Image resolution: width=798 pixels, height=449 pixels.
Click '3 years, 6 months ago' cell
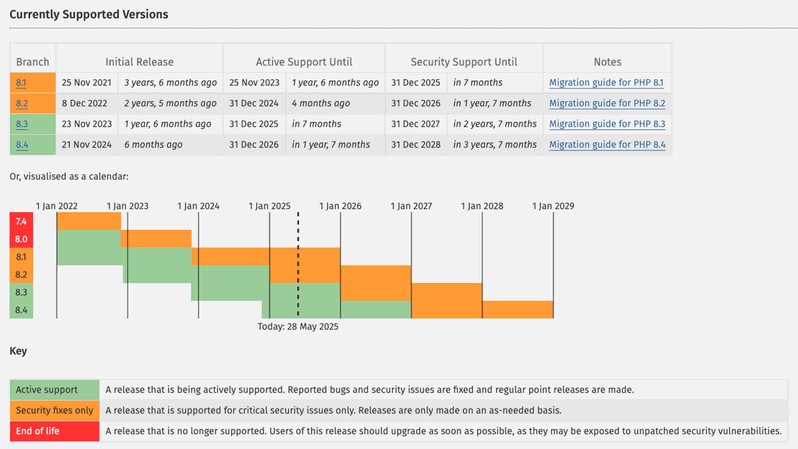pyautogui.click(x=170, y=82)
